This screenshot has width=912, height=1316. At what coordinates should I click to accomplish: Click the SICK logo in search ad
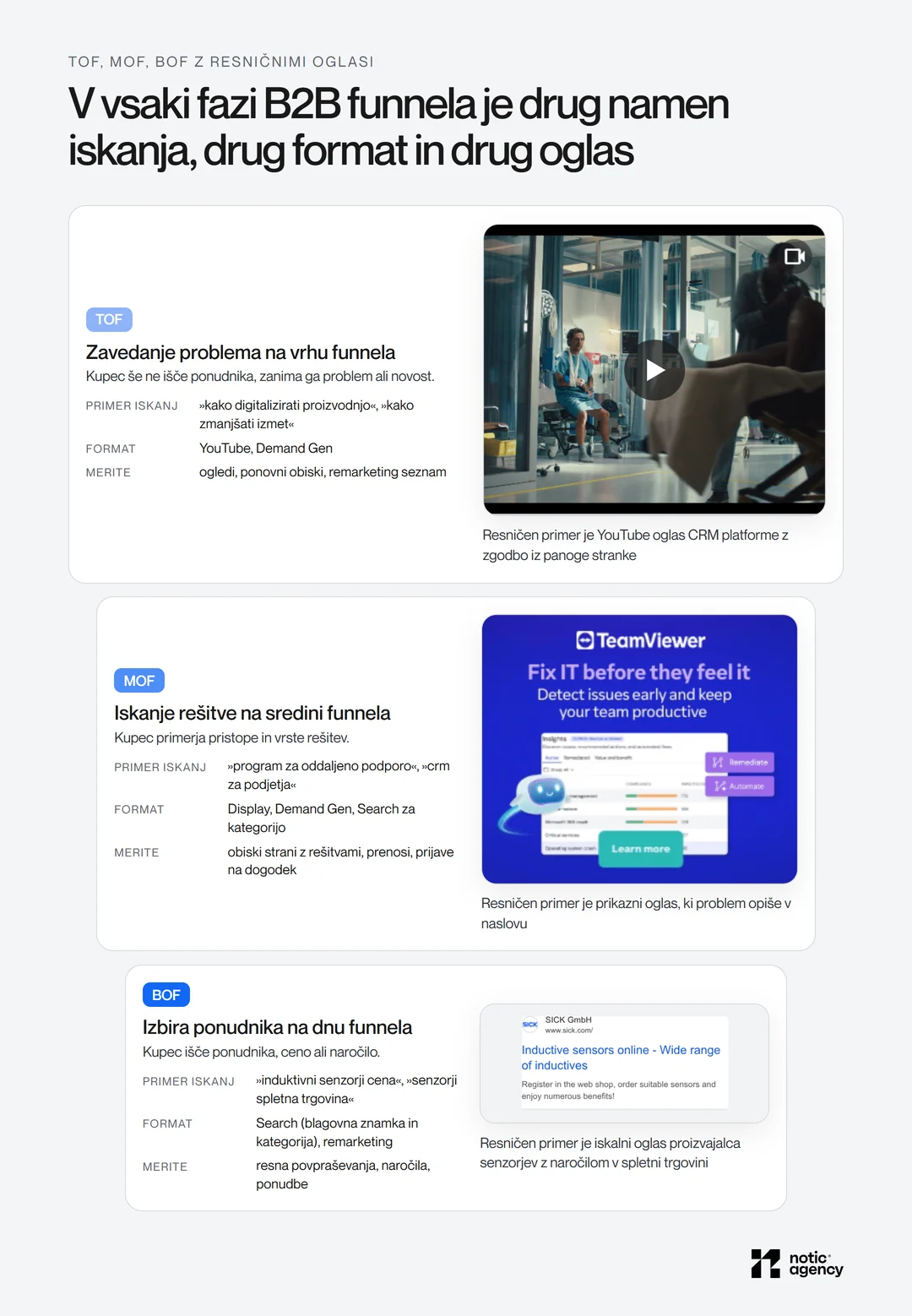(529, 1025)
